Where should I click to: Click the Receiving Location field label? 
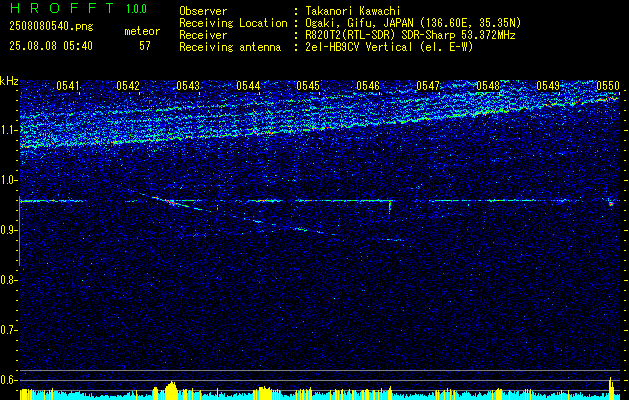click(233, 23)
